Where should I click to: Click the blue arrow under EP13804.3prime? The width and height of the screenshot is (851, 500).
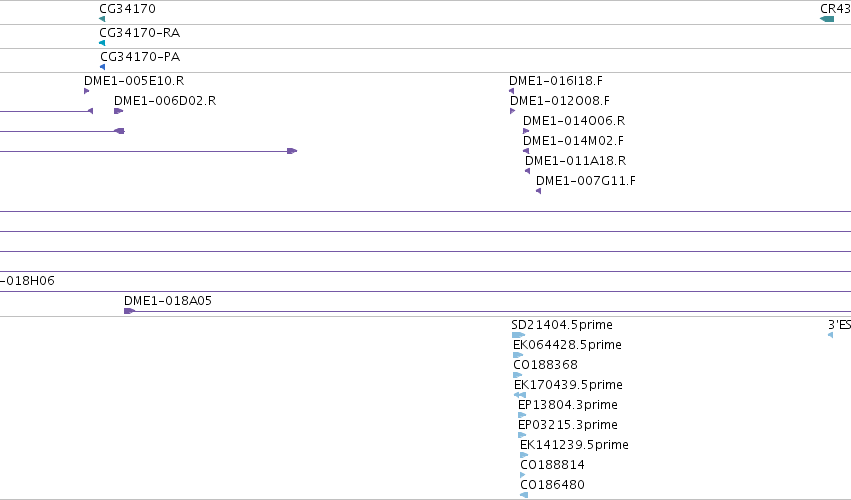pyautogui.click(x=522, y=415)
